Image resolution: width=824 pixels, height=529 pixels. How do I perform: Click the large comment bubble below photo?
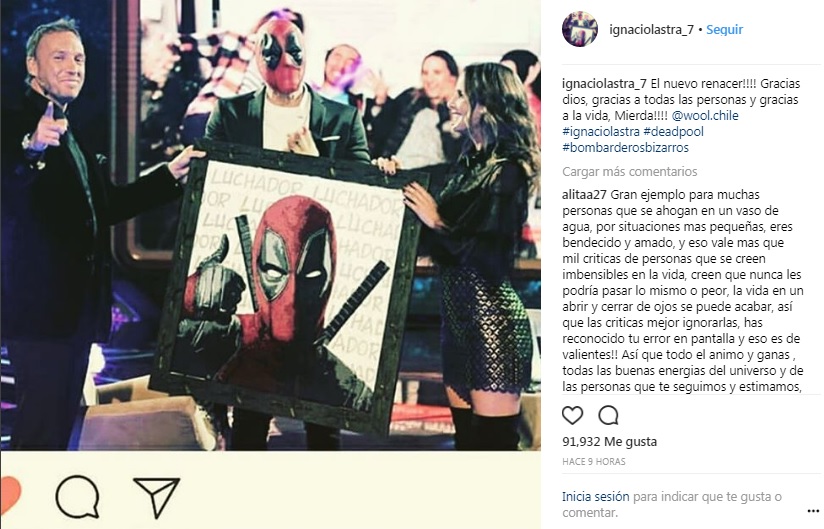[x=78, y=496]
